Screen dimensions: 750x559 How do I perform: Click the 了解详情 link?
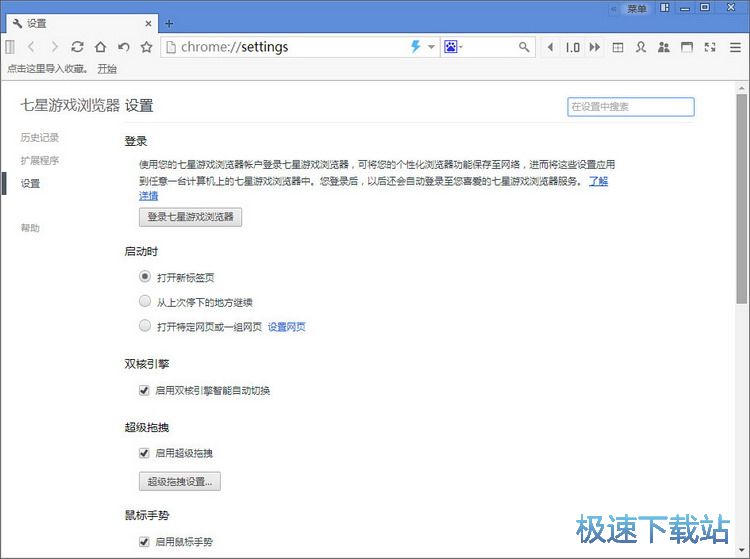598,181
